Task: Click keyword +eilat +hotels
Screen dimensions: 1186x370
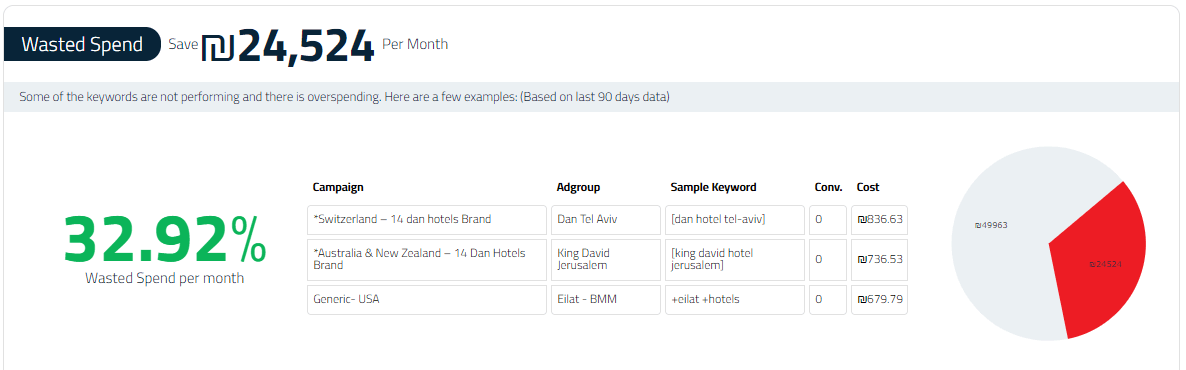Action: tap(734, 300)
